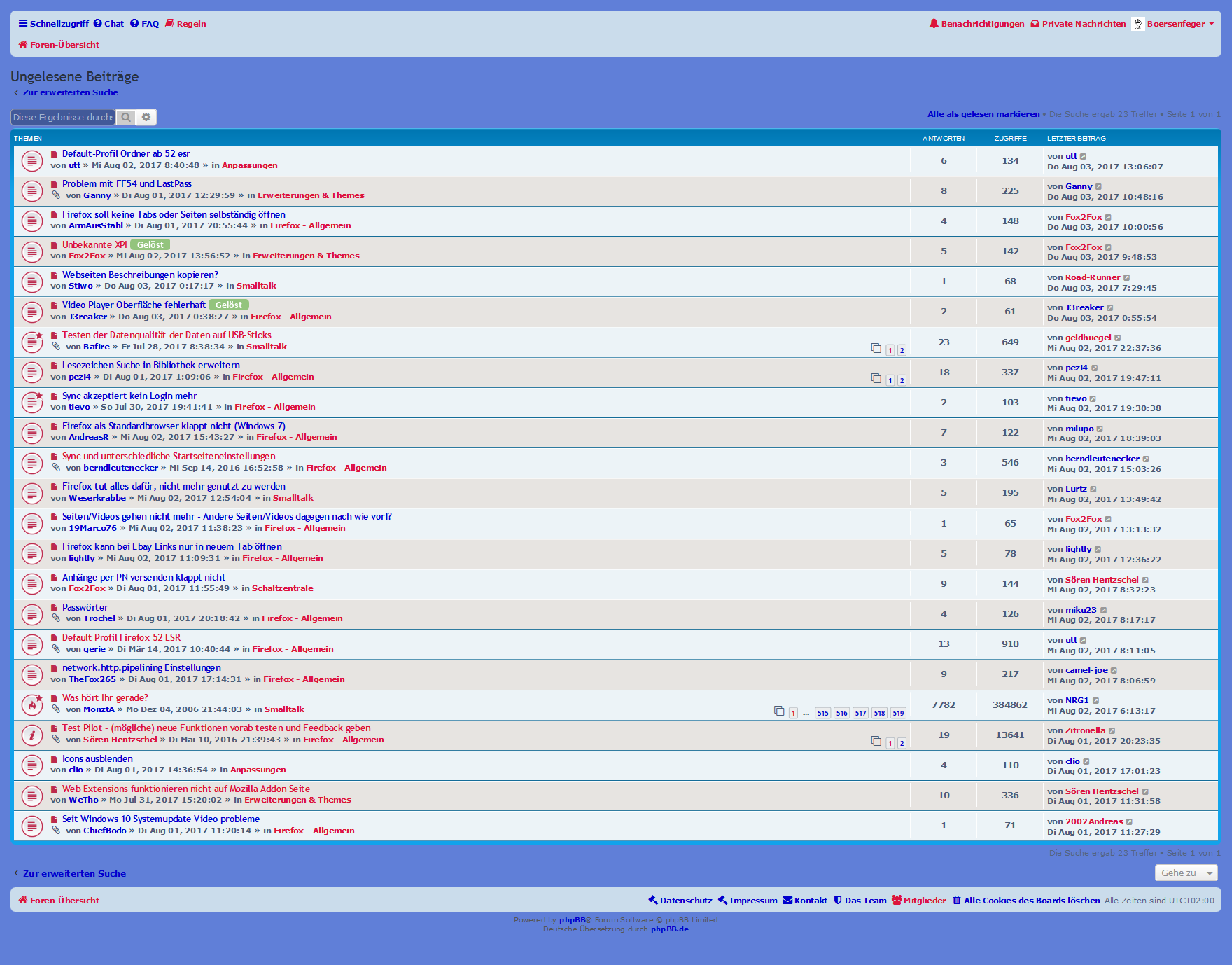The width and height of the screenshot is (1232, 965).
Task: Open Foren-Übersicht in footer bar
Action: pos(59,901)
